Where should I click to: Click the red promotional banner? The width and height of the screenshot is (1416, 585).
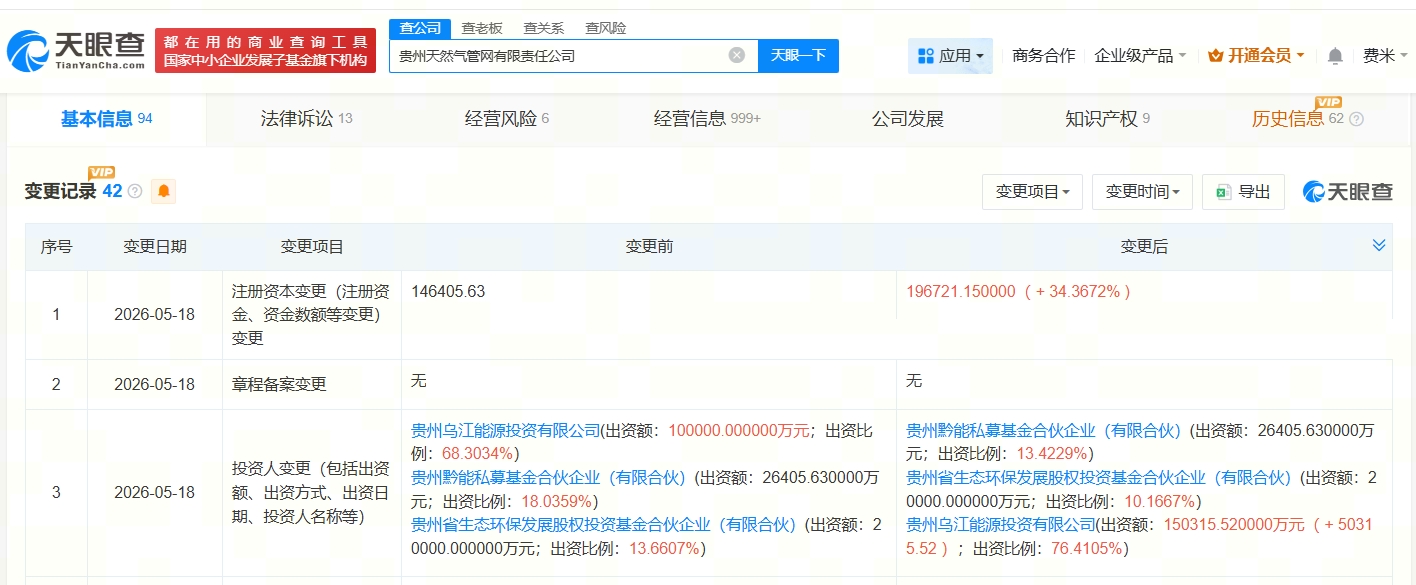265,50
